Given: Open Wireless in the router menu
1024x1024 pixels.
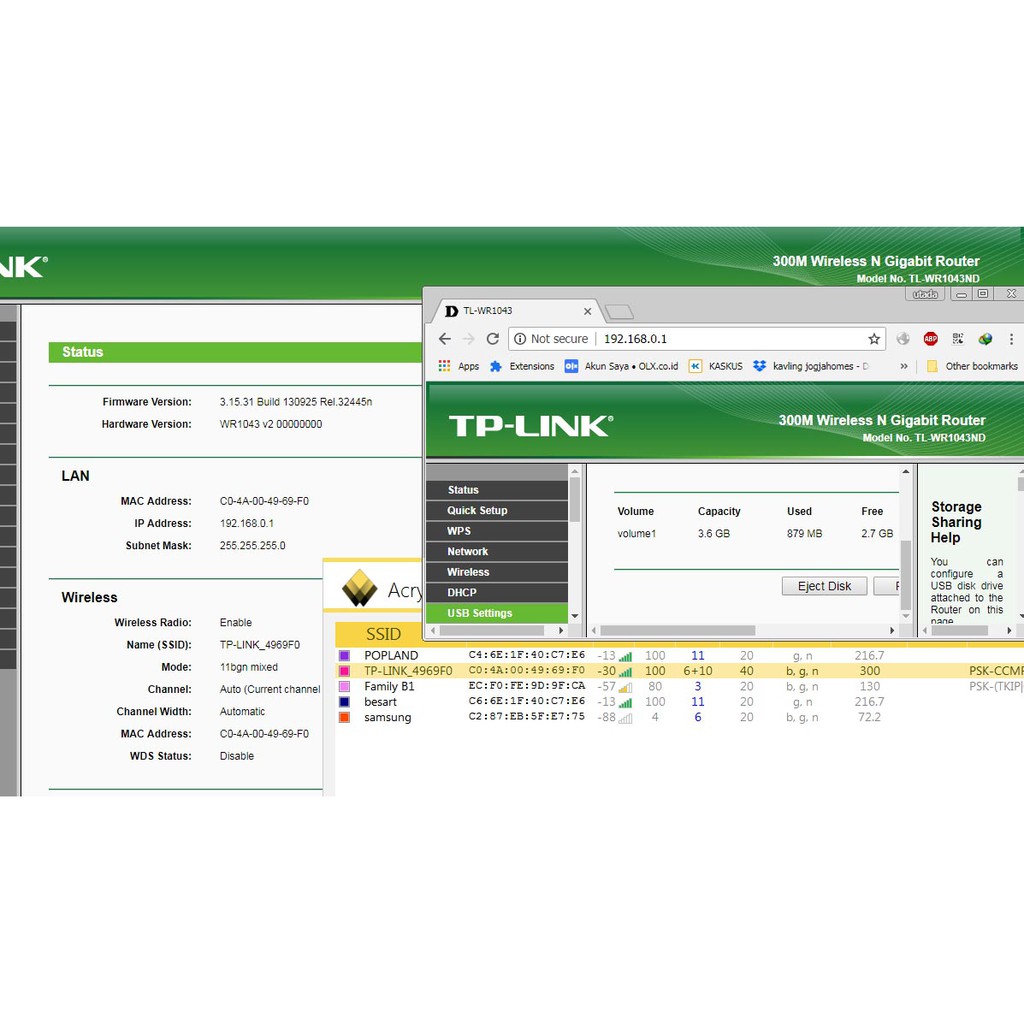Looking at the screenshot, I should [497, 572].
